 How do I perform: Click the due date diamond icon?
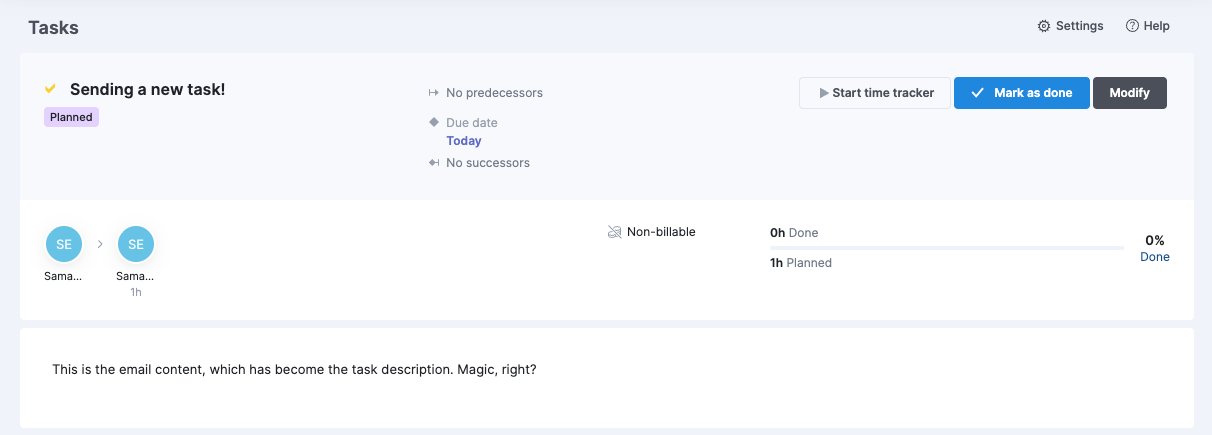434,122
